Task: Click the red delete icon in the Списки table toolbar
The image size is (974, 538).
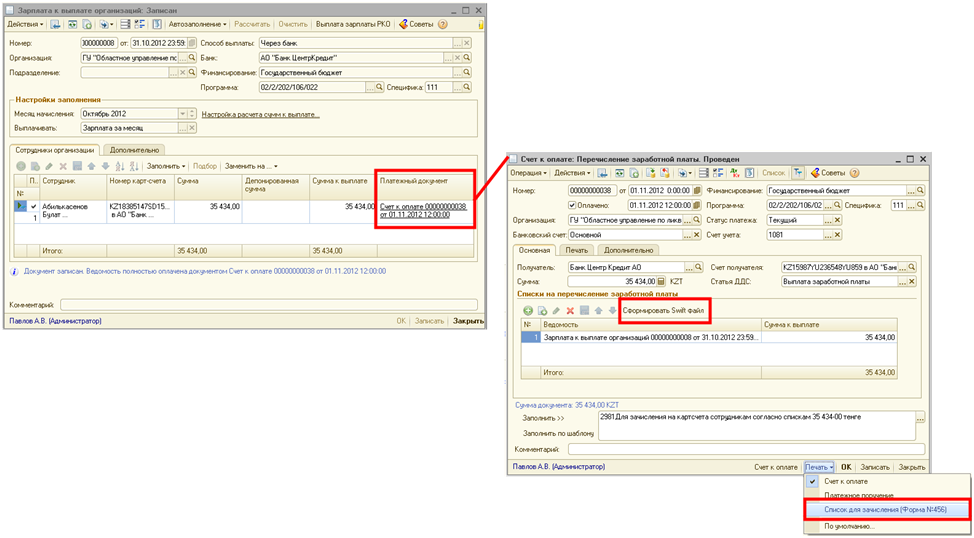Action: [571, 311]
